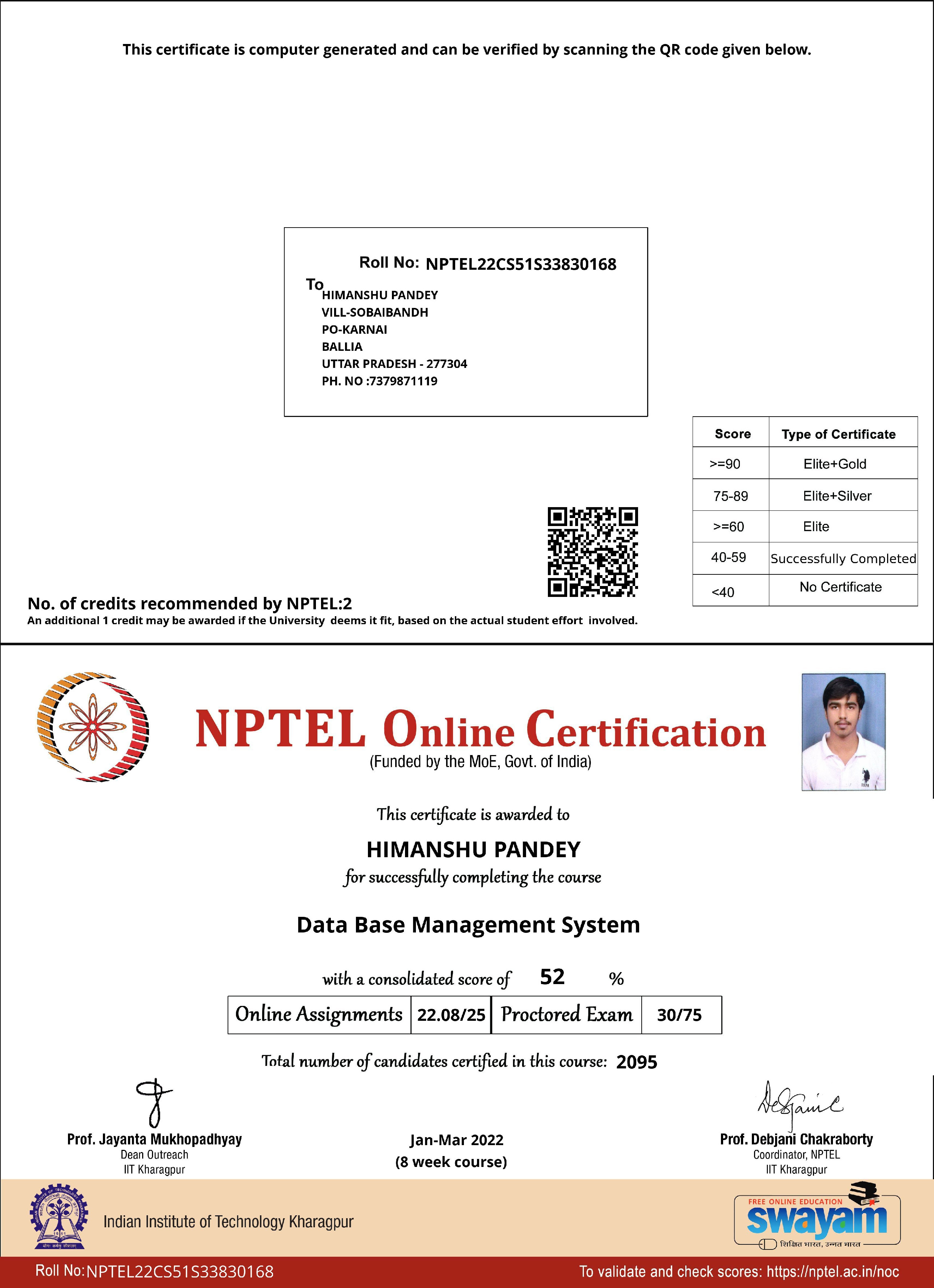
Task: Click the candidate's passport photo
Action: (843, 732)
